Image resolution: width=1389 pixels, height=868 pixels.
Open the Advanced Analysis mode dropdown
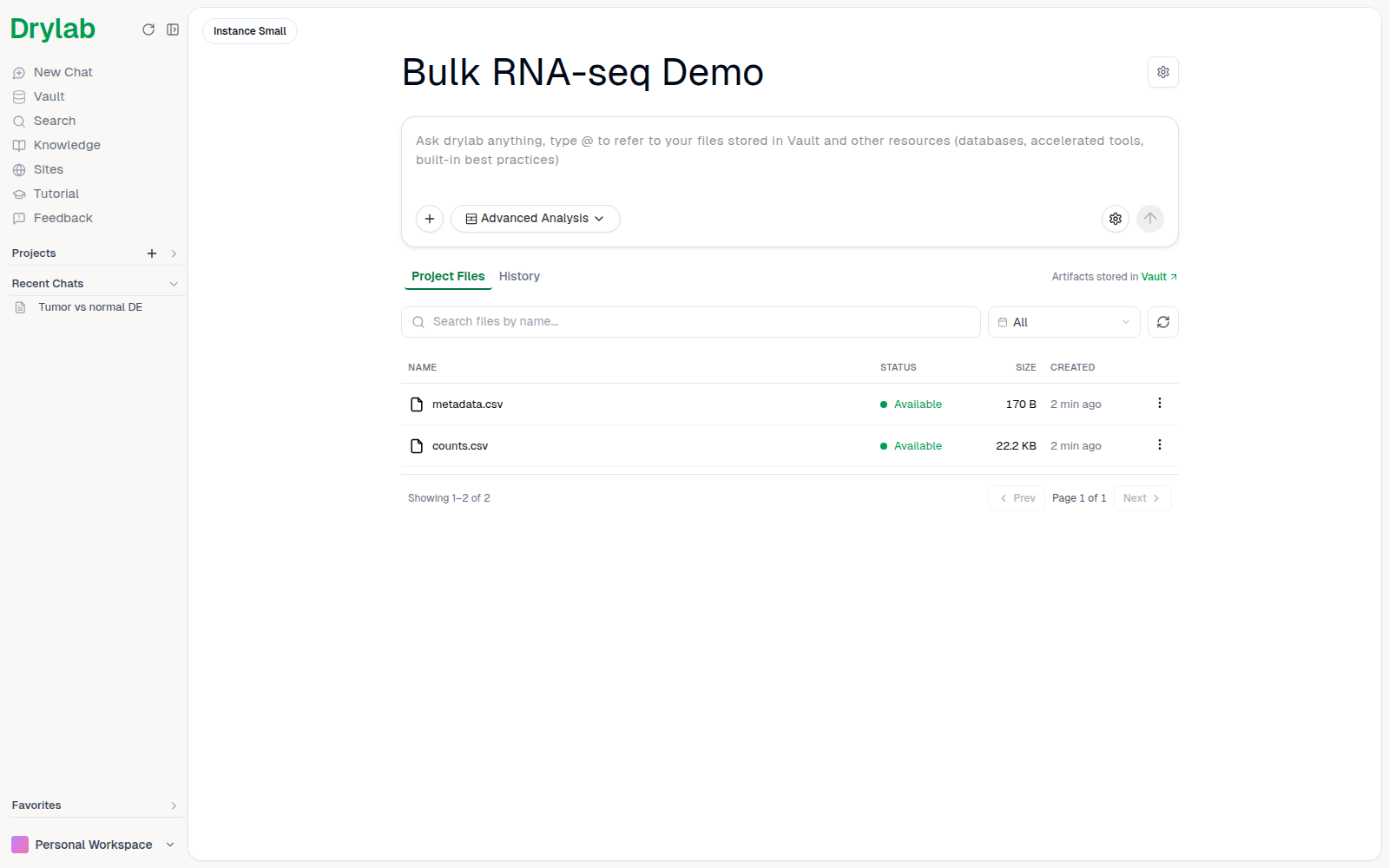tap(535, 219)
